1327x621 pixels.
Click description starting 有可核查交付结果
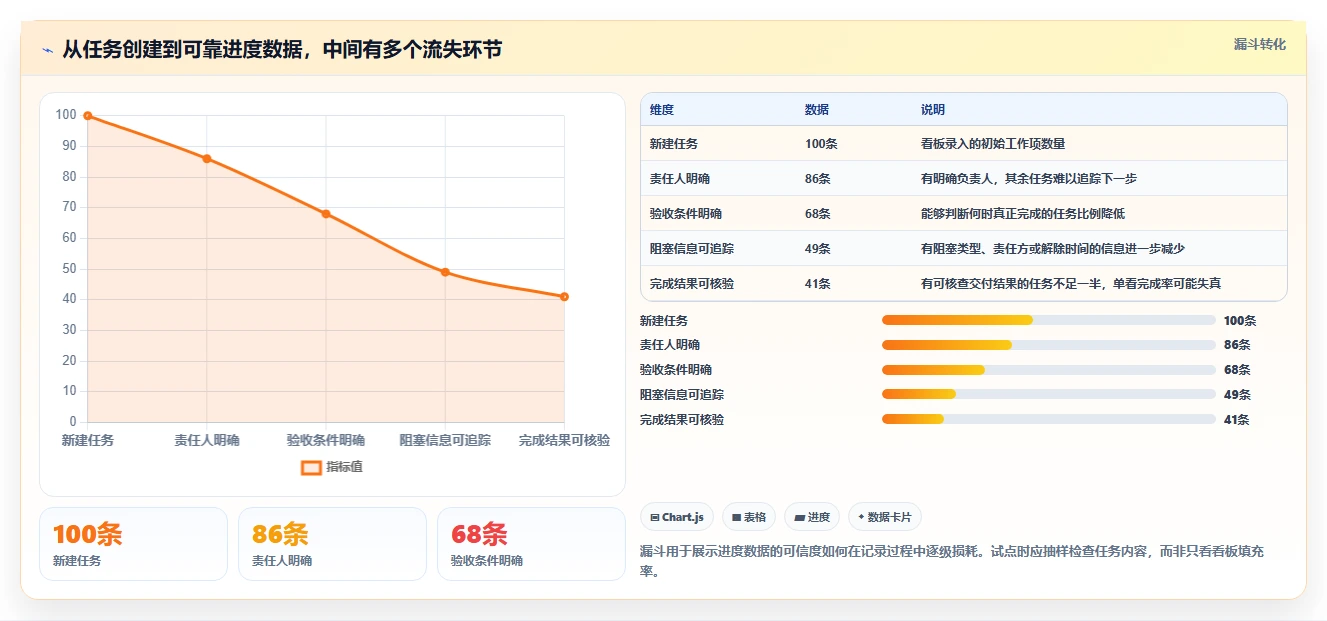[x=1071, y=284]
